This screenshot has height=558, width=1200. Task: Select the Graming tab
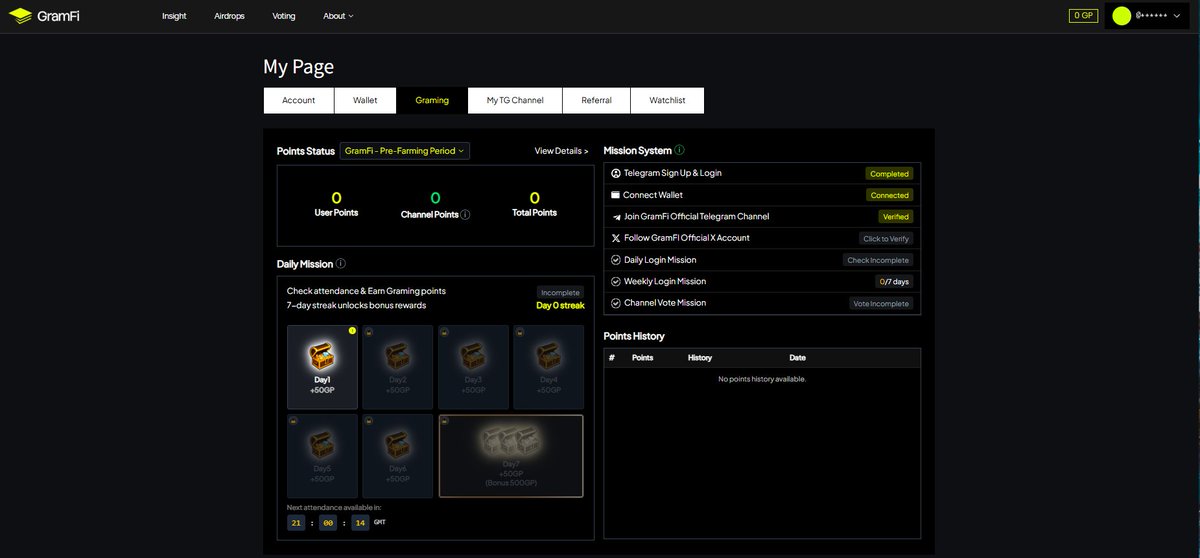tap(432, 100)
